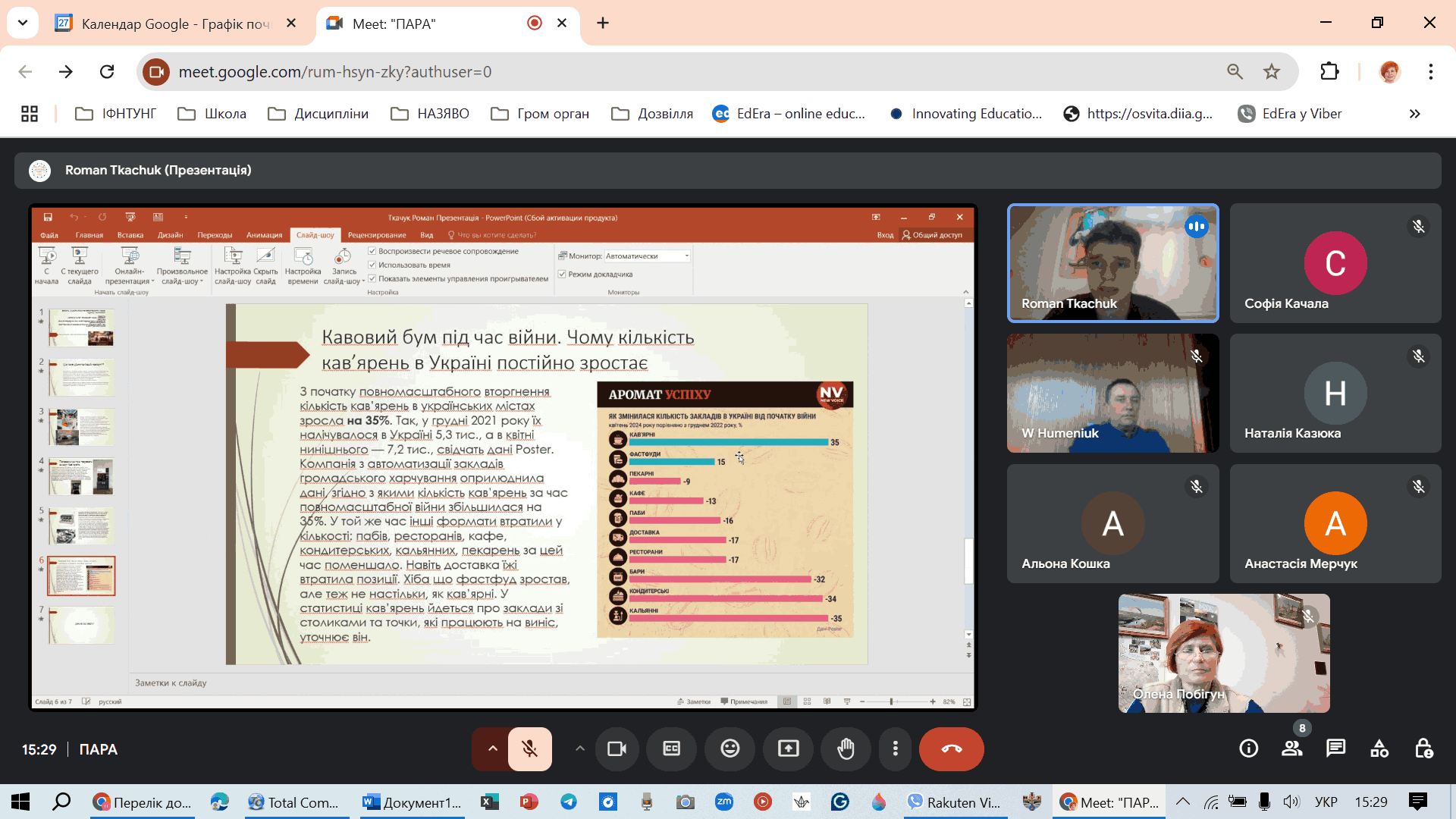This screenshot has height=819, width=1456.
Task: Open the meeting chat panel
Action: click(x=1335, y=749)
